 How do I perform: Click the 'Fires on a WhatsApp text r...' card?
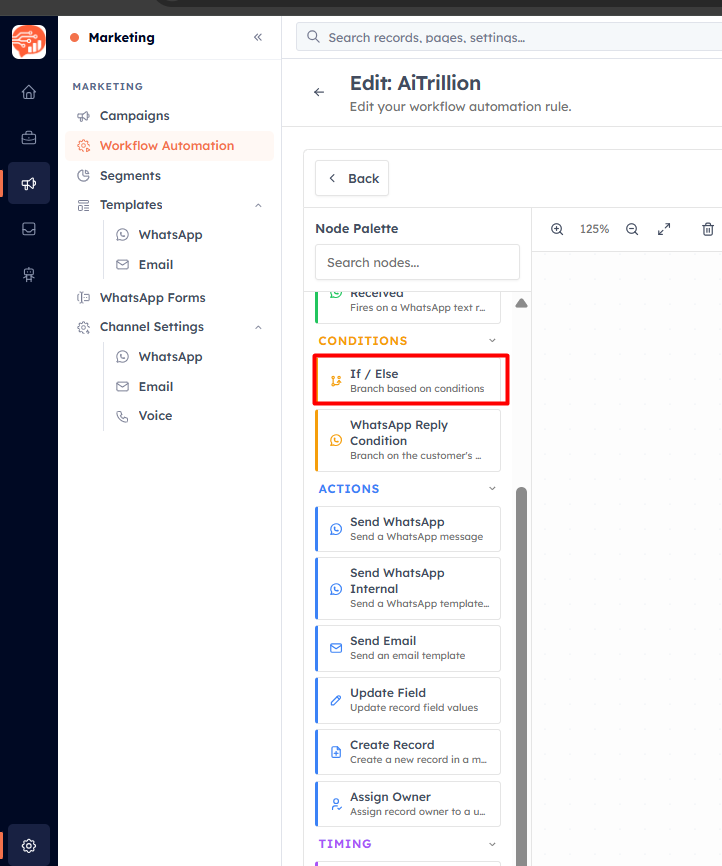(408, 307)
